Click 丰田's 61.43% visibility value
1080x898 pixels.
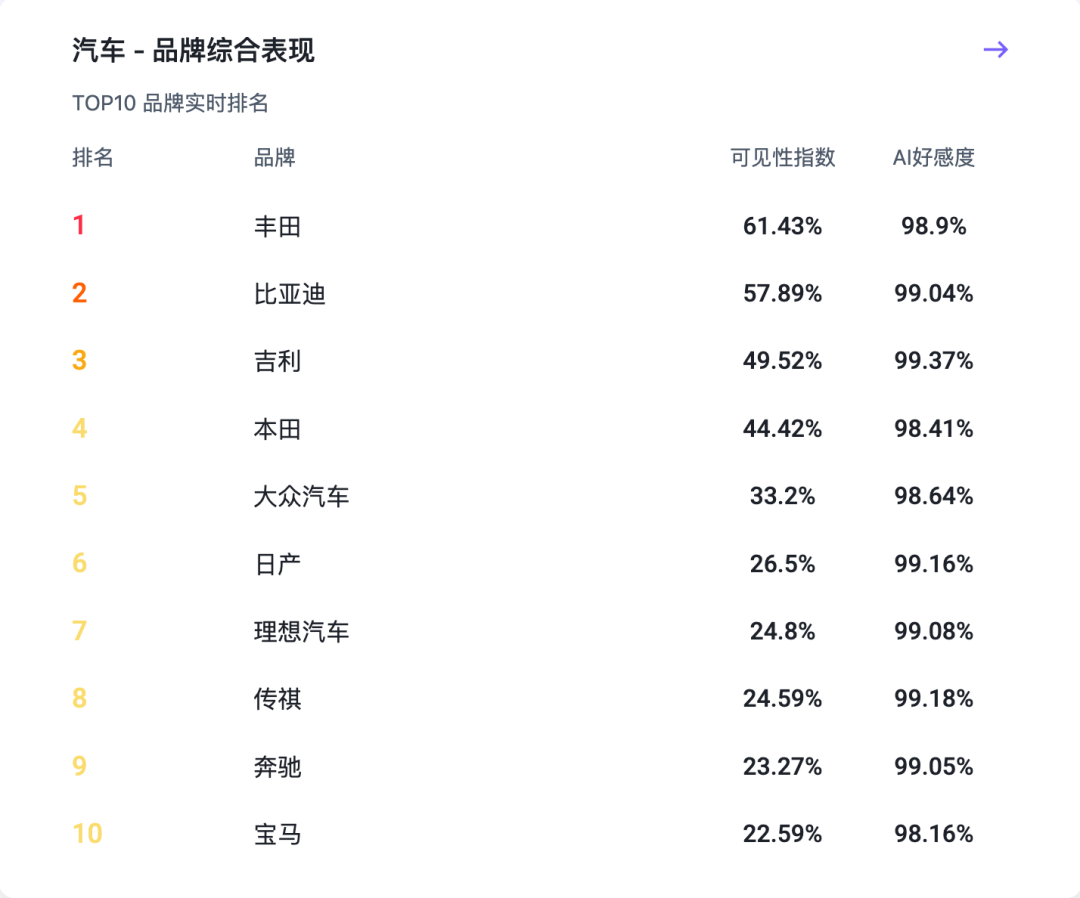[782, 227]
